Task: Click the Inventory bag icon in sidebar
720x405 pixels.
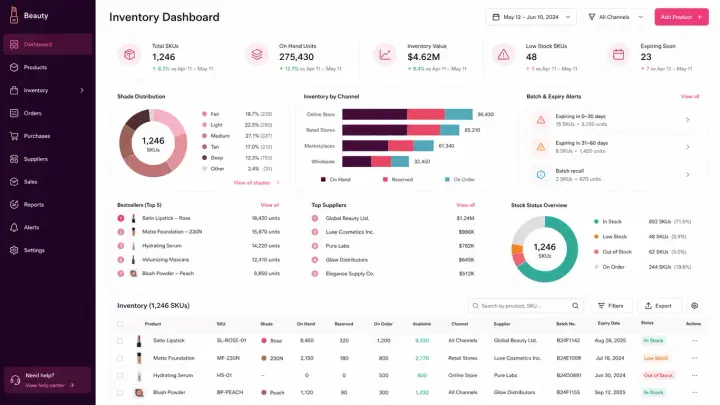Action: tap(14, 90)
